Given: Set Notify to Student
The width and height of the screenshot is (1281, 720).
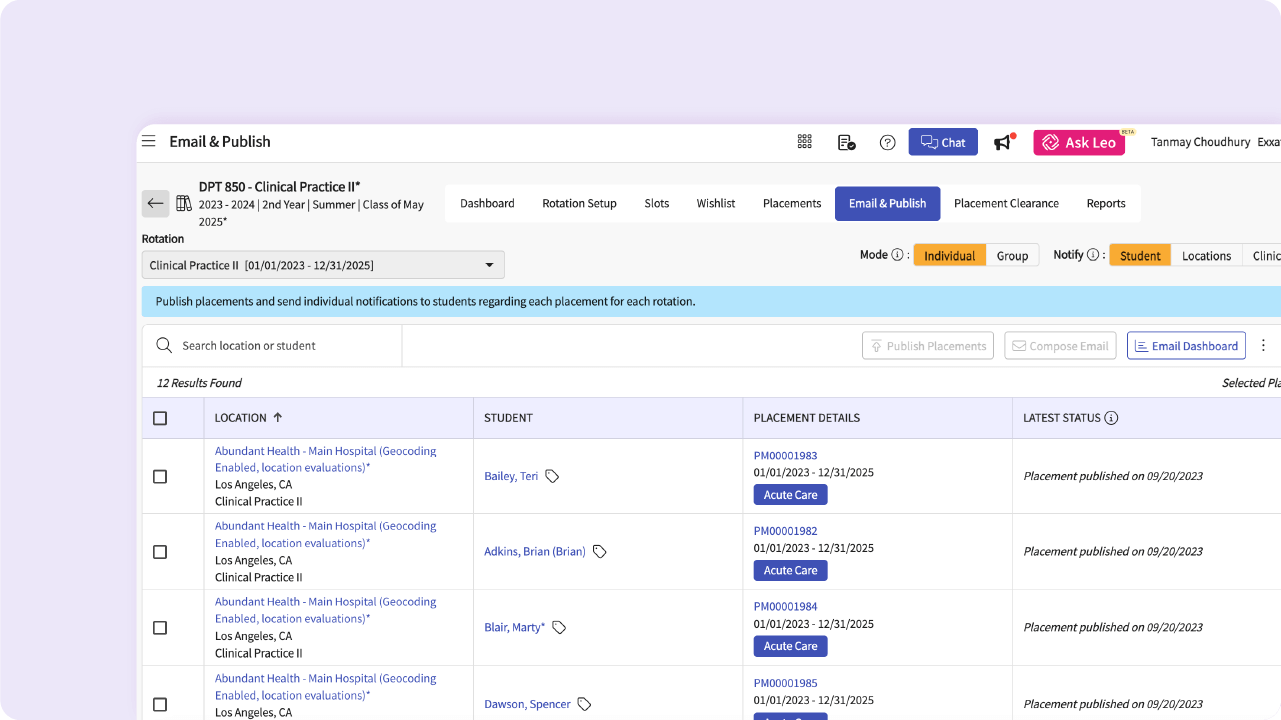Looking at the screenshot, I should click(1140, 255).
